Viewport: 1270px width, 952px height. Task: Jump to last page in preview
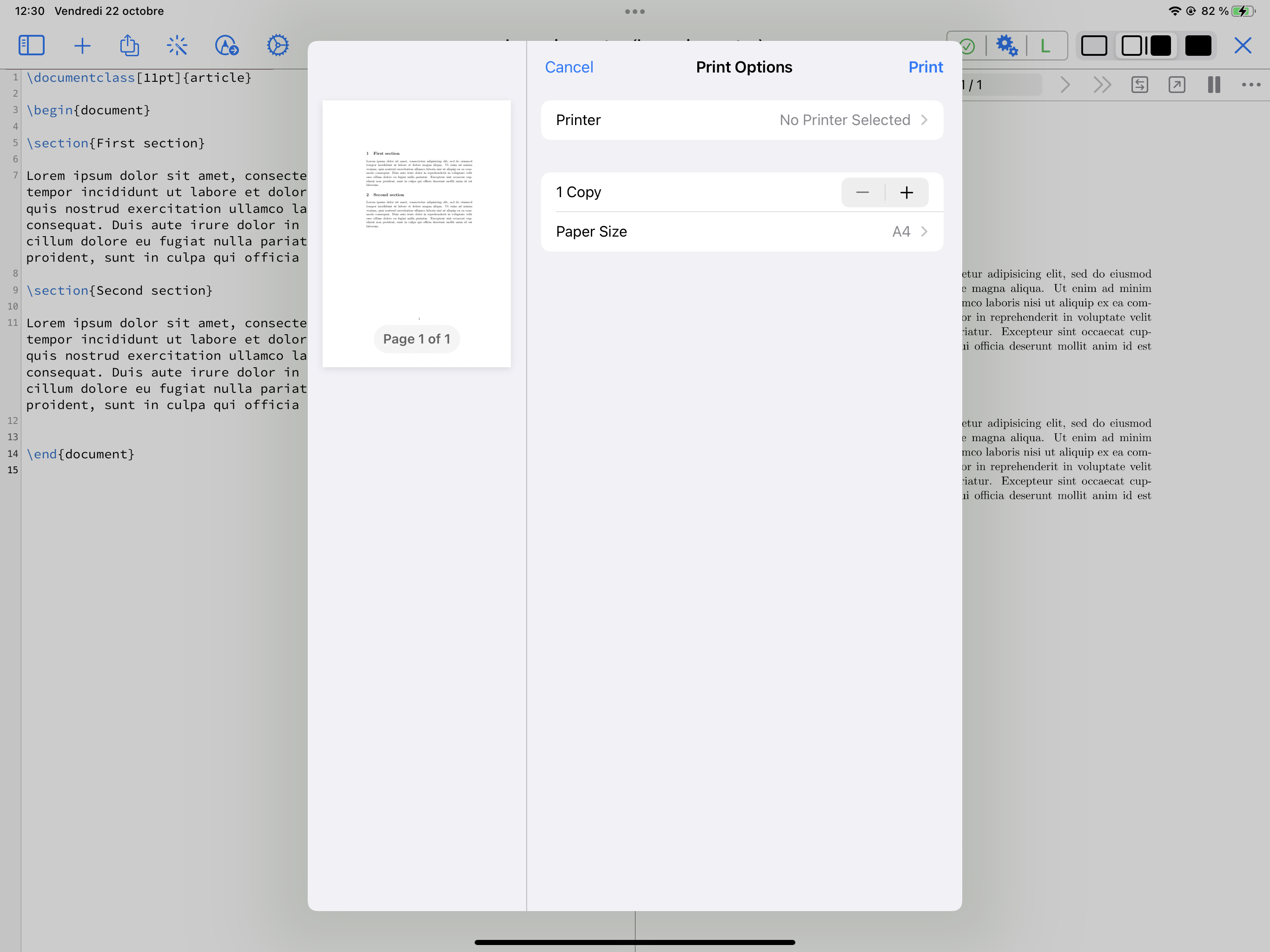pyautogui.click(x=1102, y=85)
